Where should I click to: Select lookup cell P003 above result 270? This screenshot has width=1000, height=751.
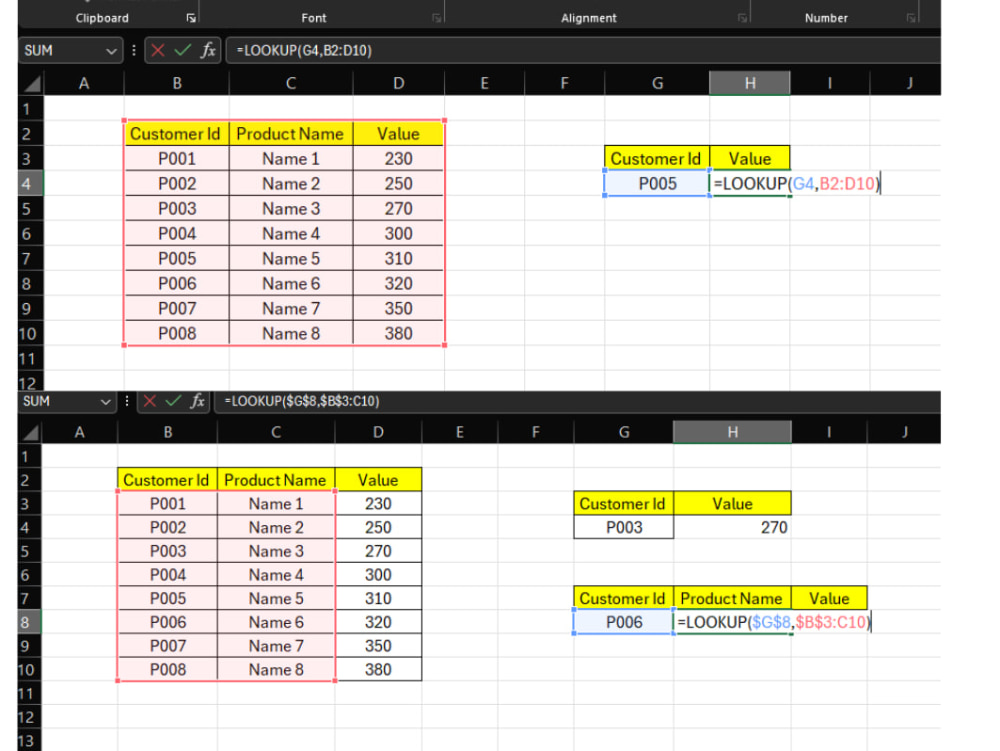[x=624, y=527]
